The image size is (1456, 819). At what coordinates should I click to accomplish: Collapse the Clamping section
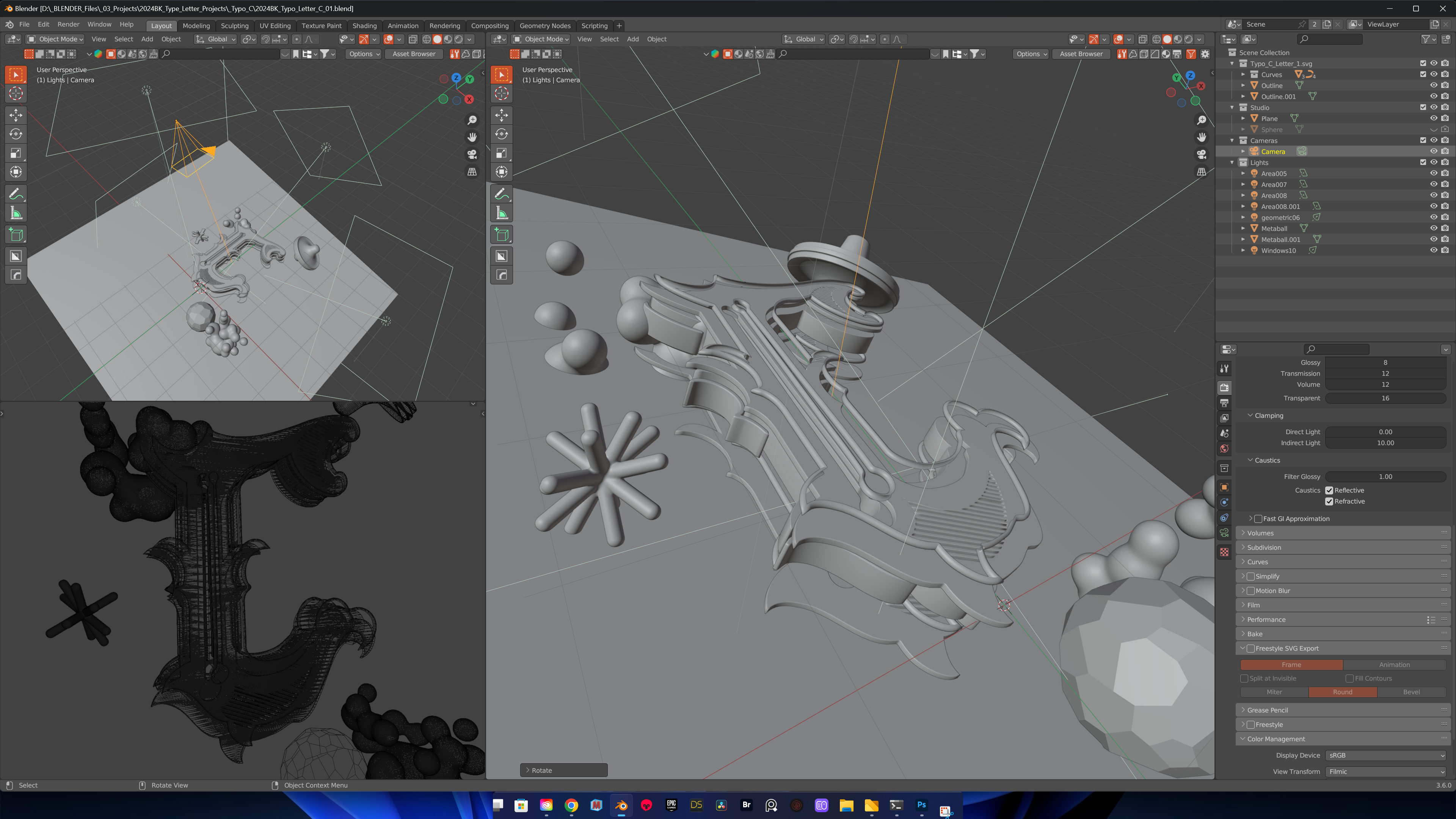click(x=1268, y=416)
